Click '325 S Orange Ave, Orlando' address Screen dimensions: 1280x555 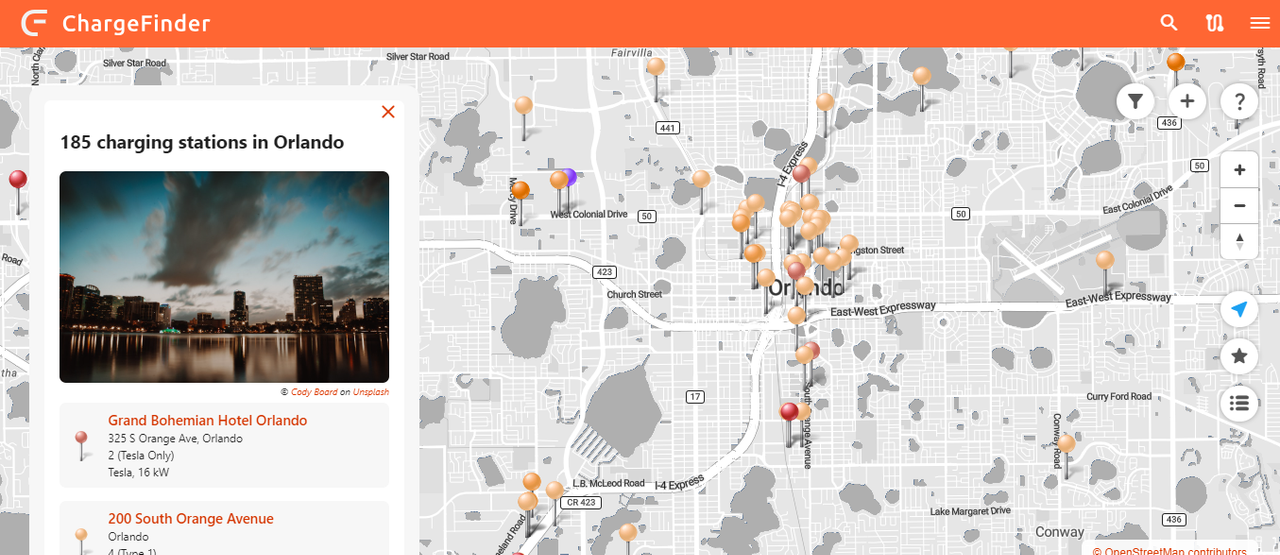tap(175, 439)
